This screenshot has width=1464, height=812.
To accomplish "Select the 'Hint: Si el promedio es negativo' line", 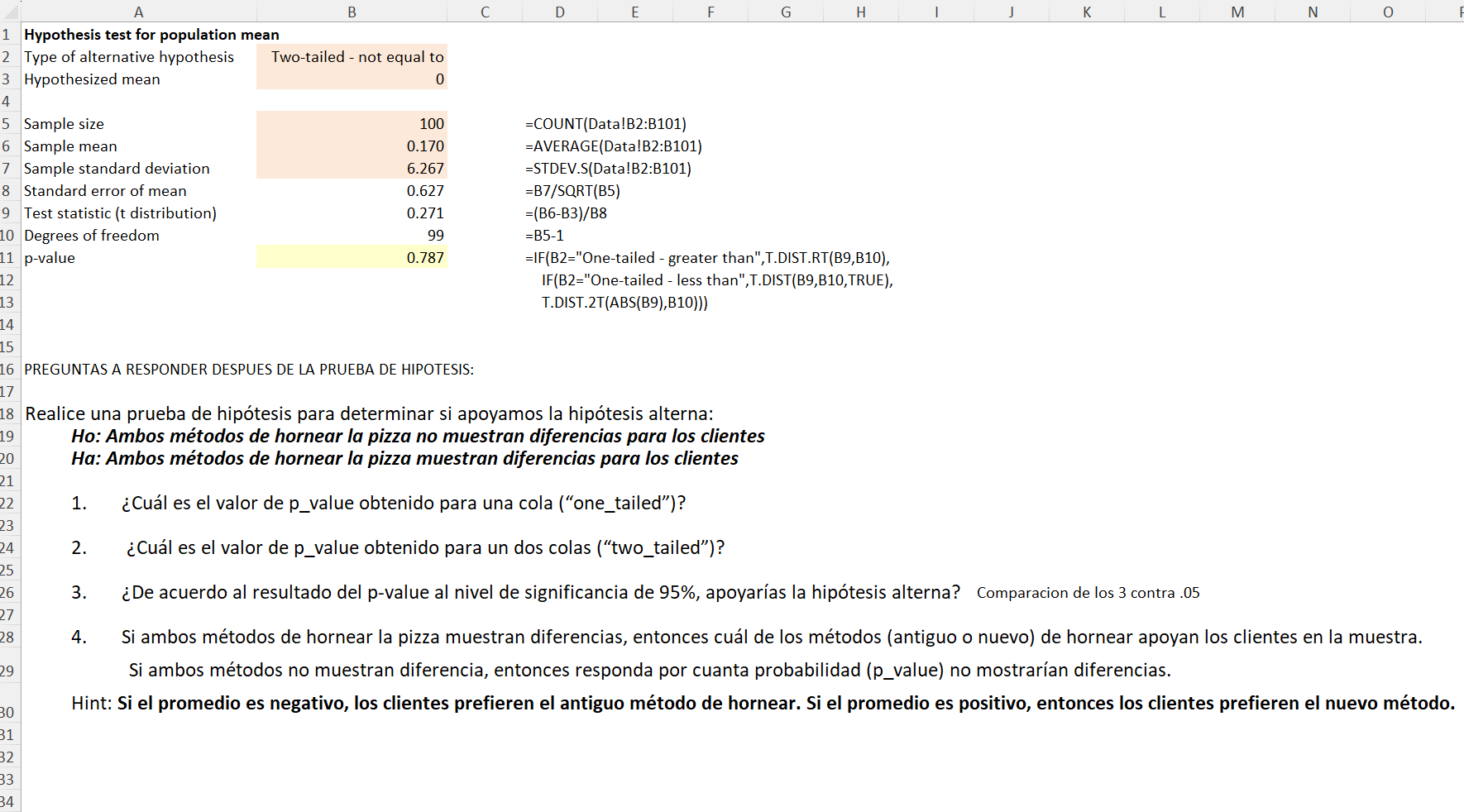I will coord(763,703).
